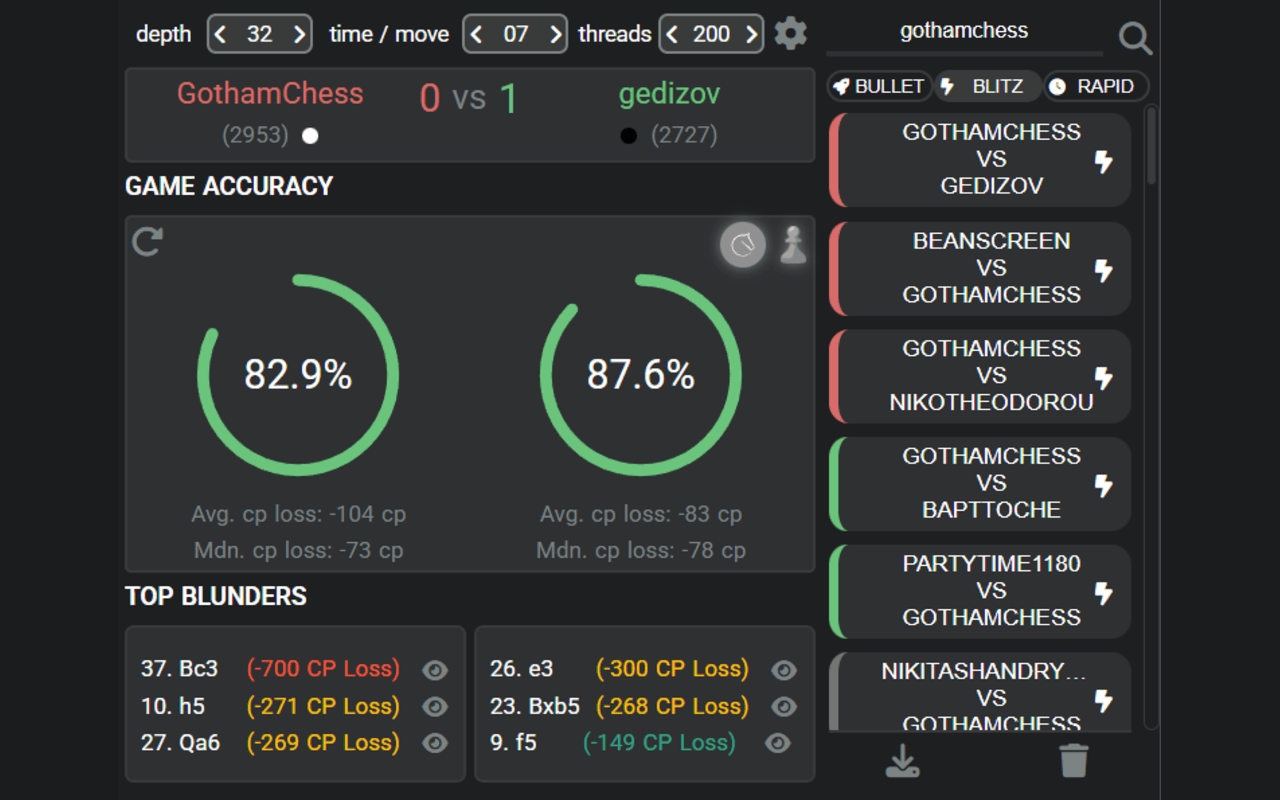Viewport: 1280px width, 800px height.
Task: Show the 23. Bxb5 blunder
Action: point(784,707)
